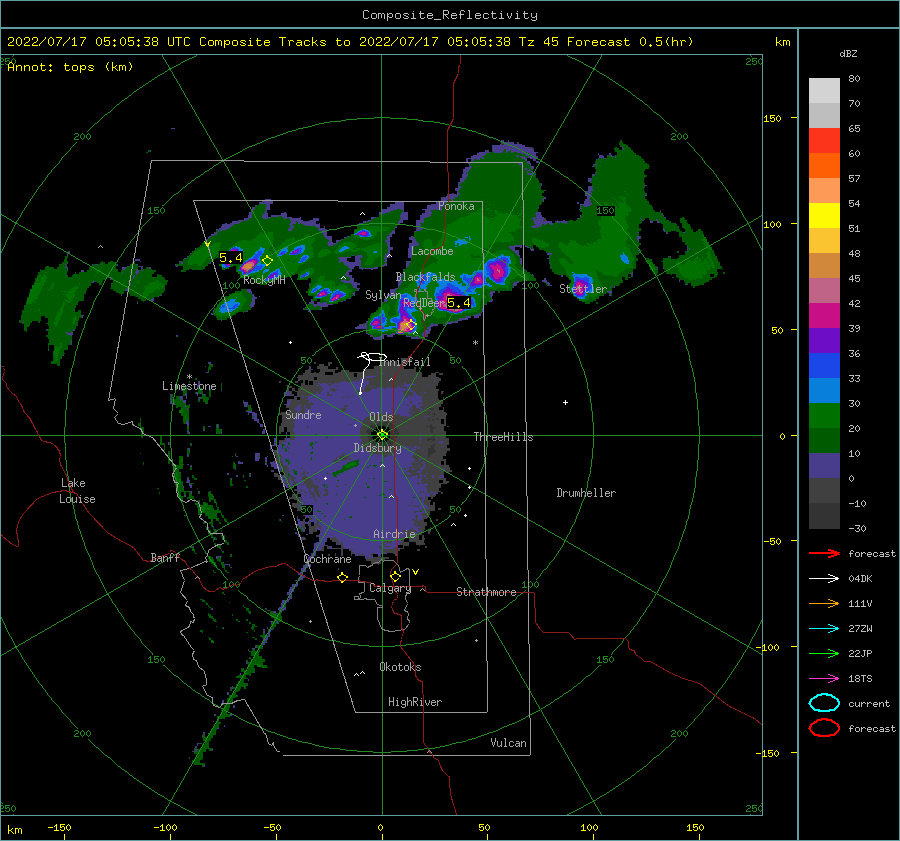Click the Didsbury town label
The height and width of the screenshot is (841, 900).
[377, 448]
